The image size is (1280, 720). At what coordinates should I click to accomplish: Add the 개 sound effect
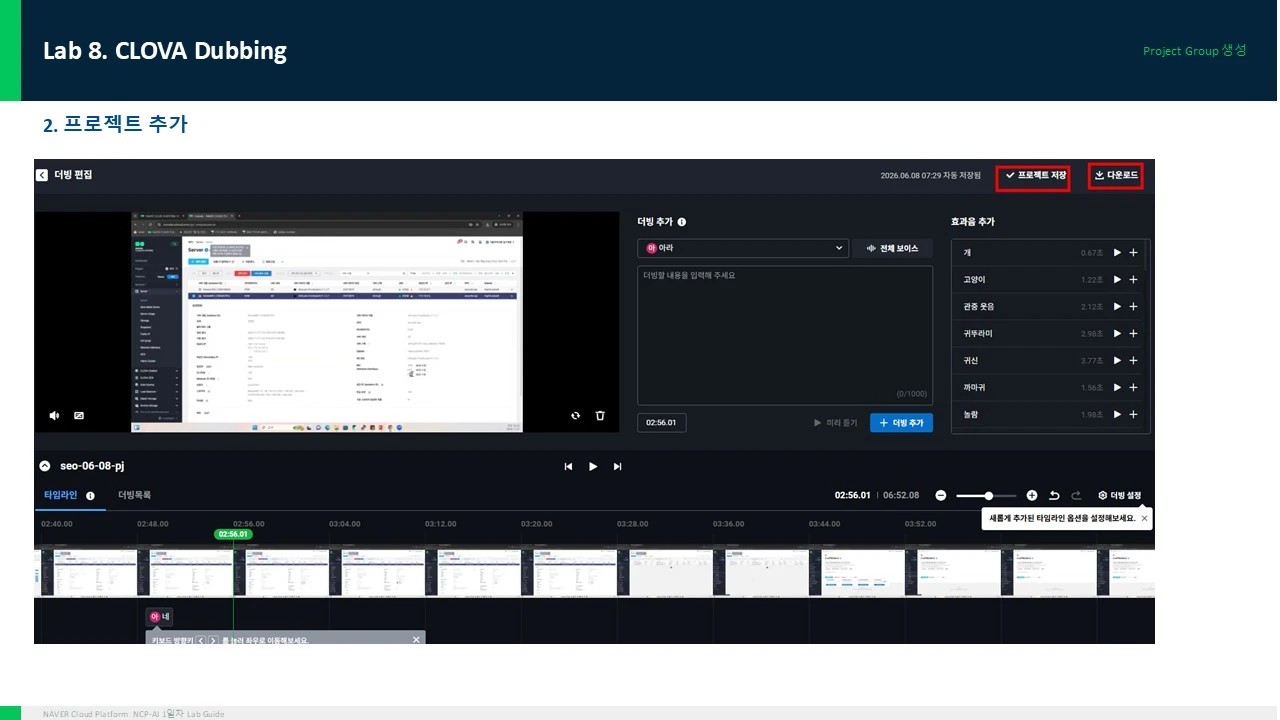pyautogui.click(x=1133, y=253)
